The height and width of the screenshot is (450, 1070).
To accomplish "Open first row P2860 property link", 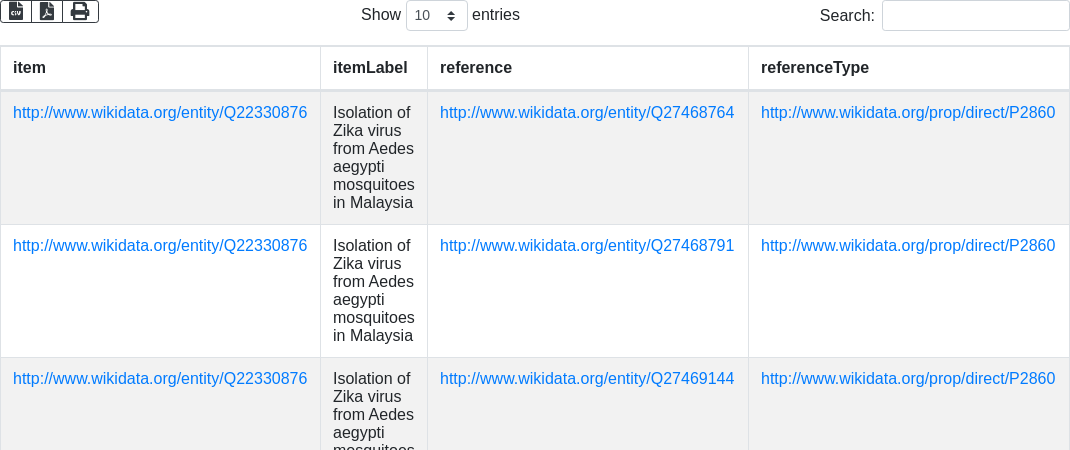I will point(908,113).
